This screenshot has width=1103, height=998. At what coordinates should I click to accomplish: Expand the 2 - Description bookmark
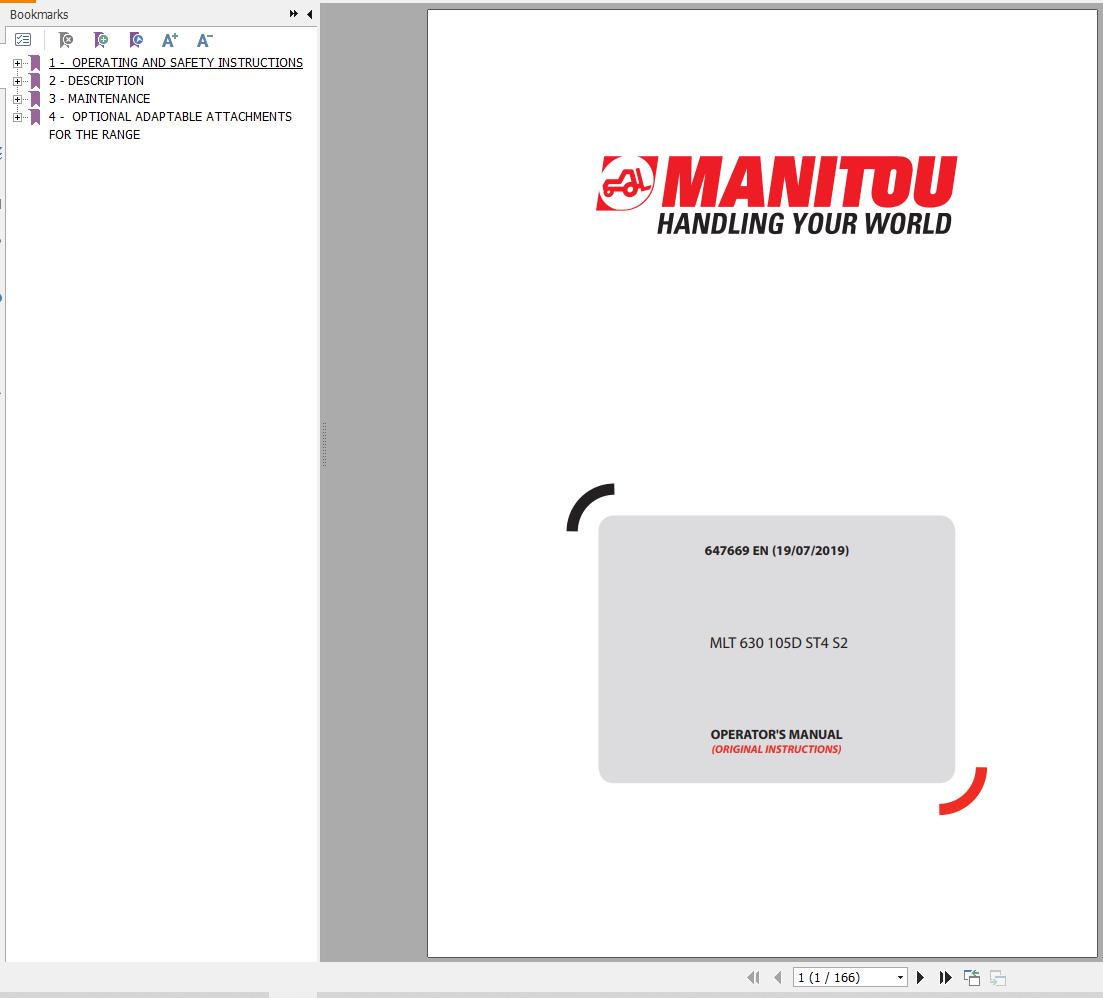click(x=18, y=81)
